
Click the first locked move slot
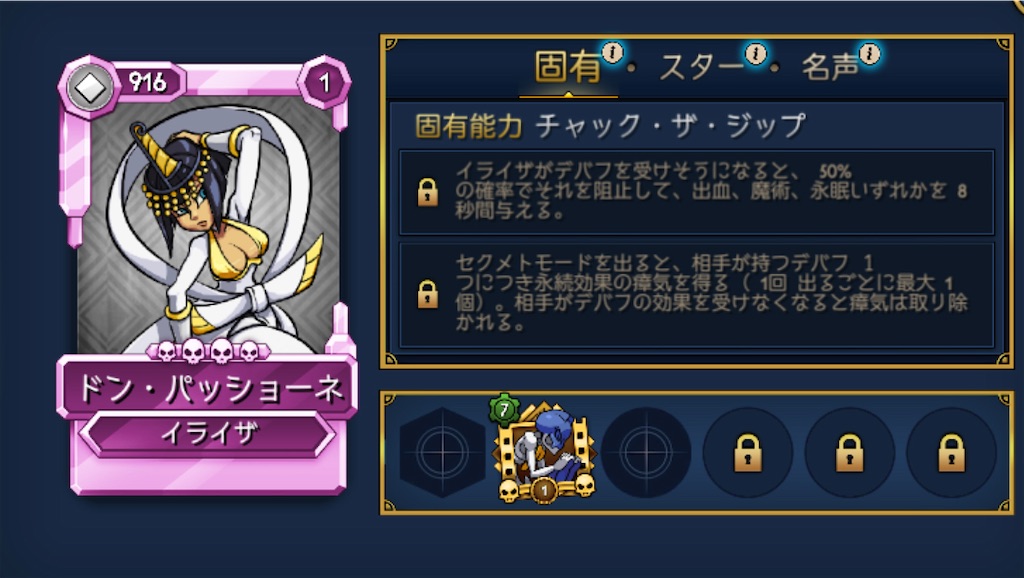coord(748,452)
